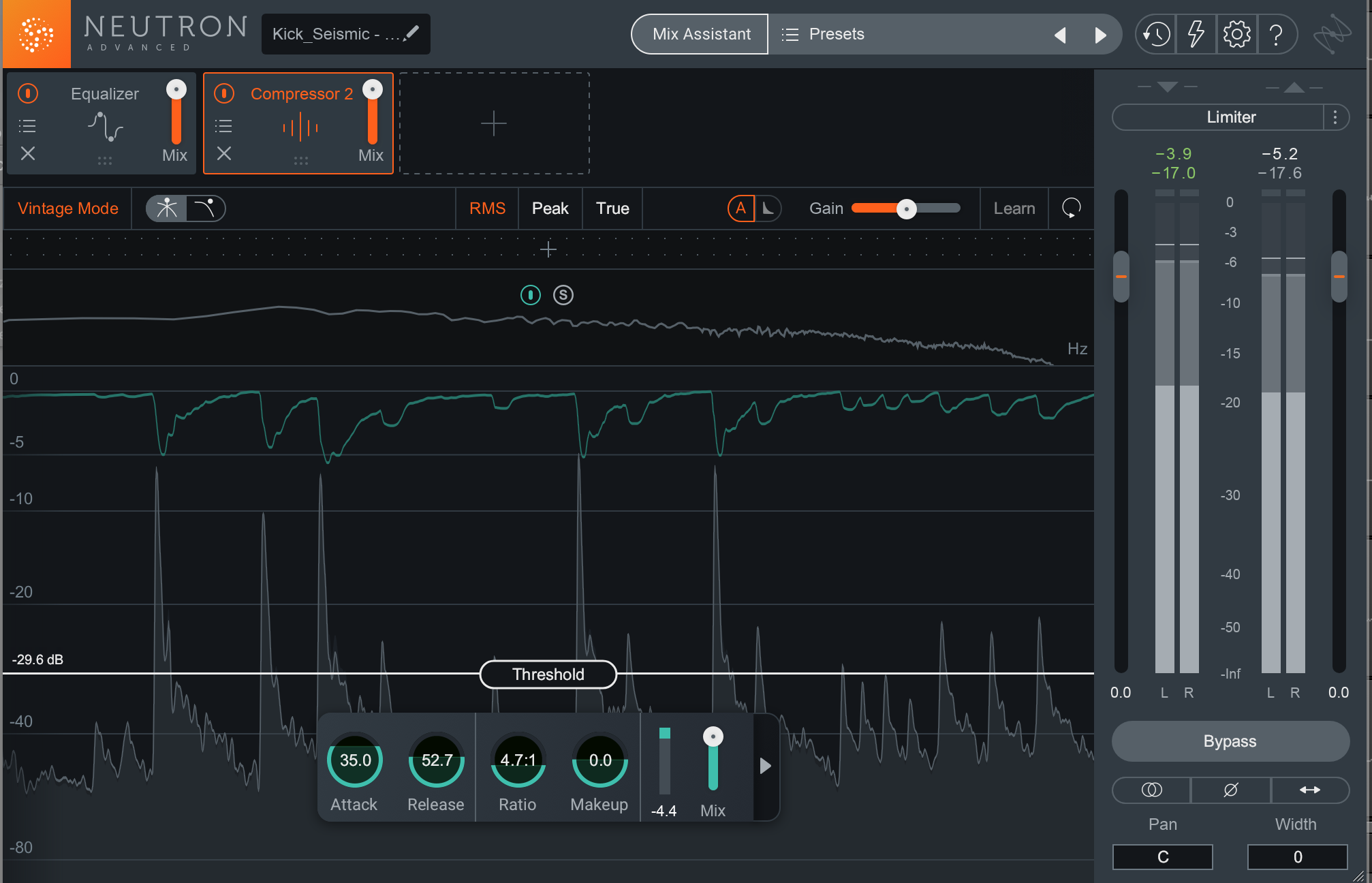Viewport: 1372px width, 883px height.
Task: Click the reset circular arrow icon next to Learn
Action: [x=1072, y=208]
